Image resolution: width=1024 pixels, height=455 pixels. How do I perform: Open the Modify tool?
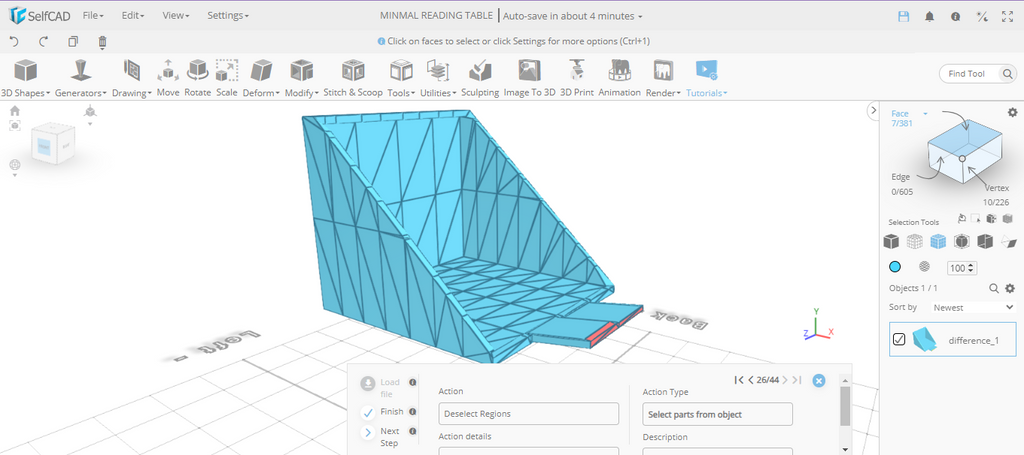[302, 78]
